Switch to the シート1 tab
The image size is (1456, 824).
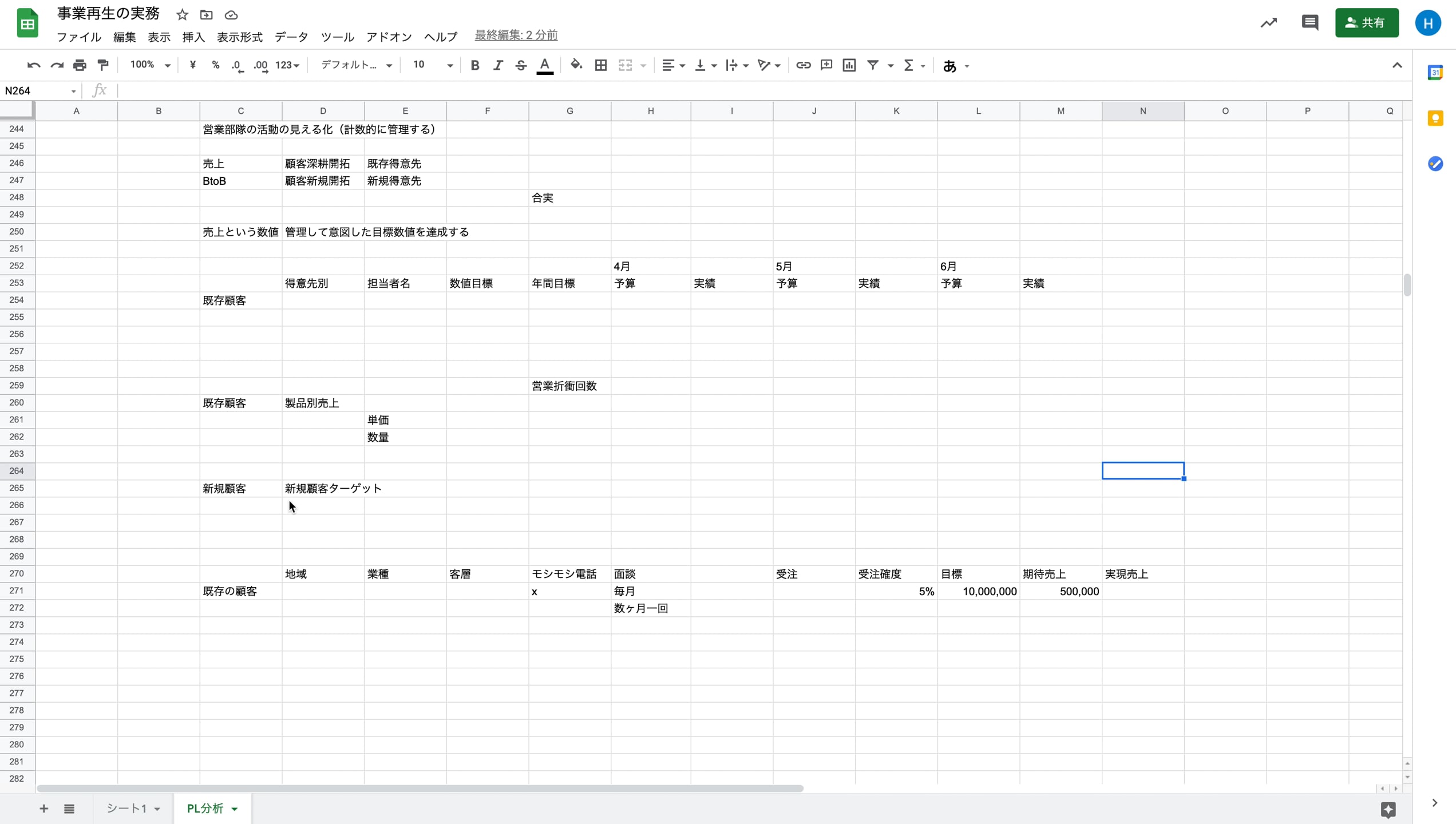126,809
